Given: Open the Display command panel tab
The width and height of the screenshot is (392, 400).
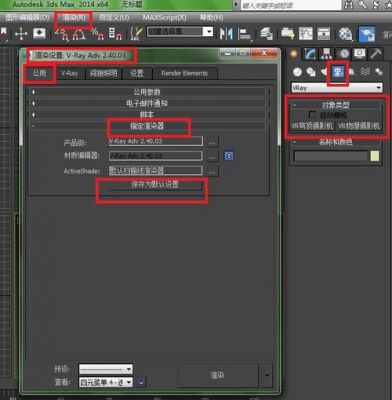Looking at the screenshot, I should point(359,54).
